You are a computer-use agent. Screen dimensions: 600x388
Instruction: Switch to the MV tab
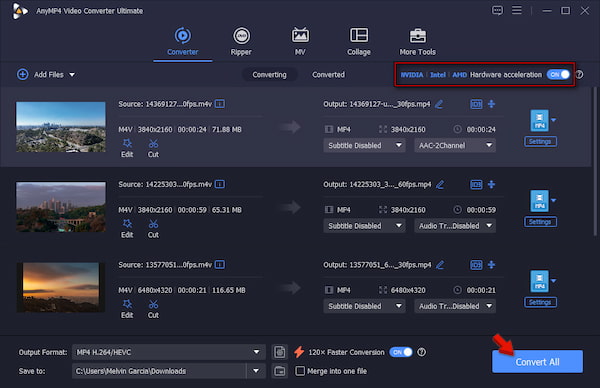[300, 42]
